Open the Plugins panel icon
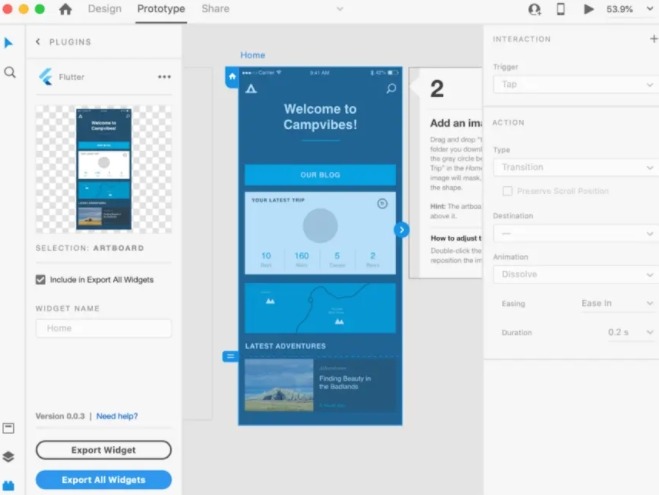The height and width of the screenshot is (495, 659). pyautogui.click(x=8, y=485)
